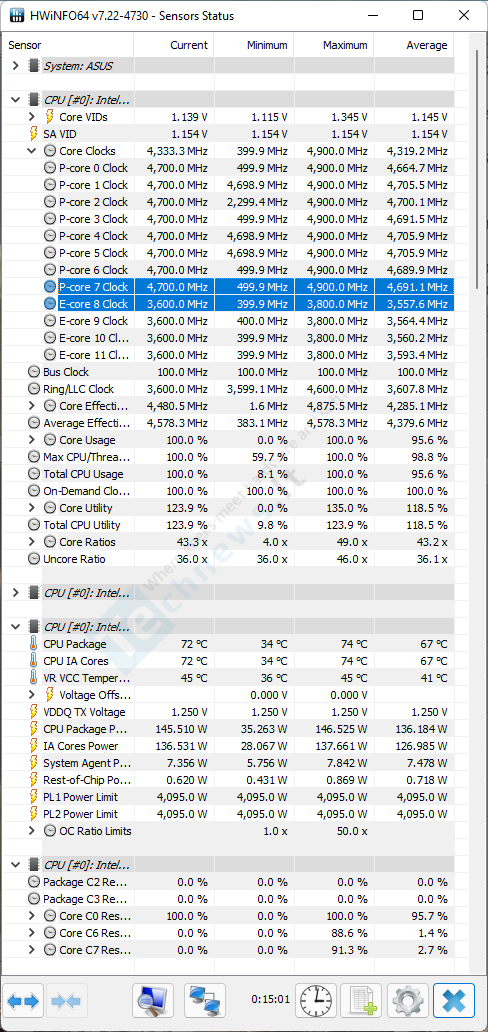Select the E-core 9 Clock row

click(x=229, y=321)
